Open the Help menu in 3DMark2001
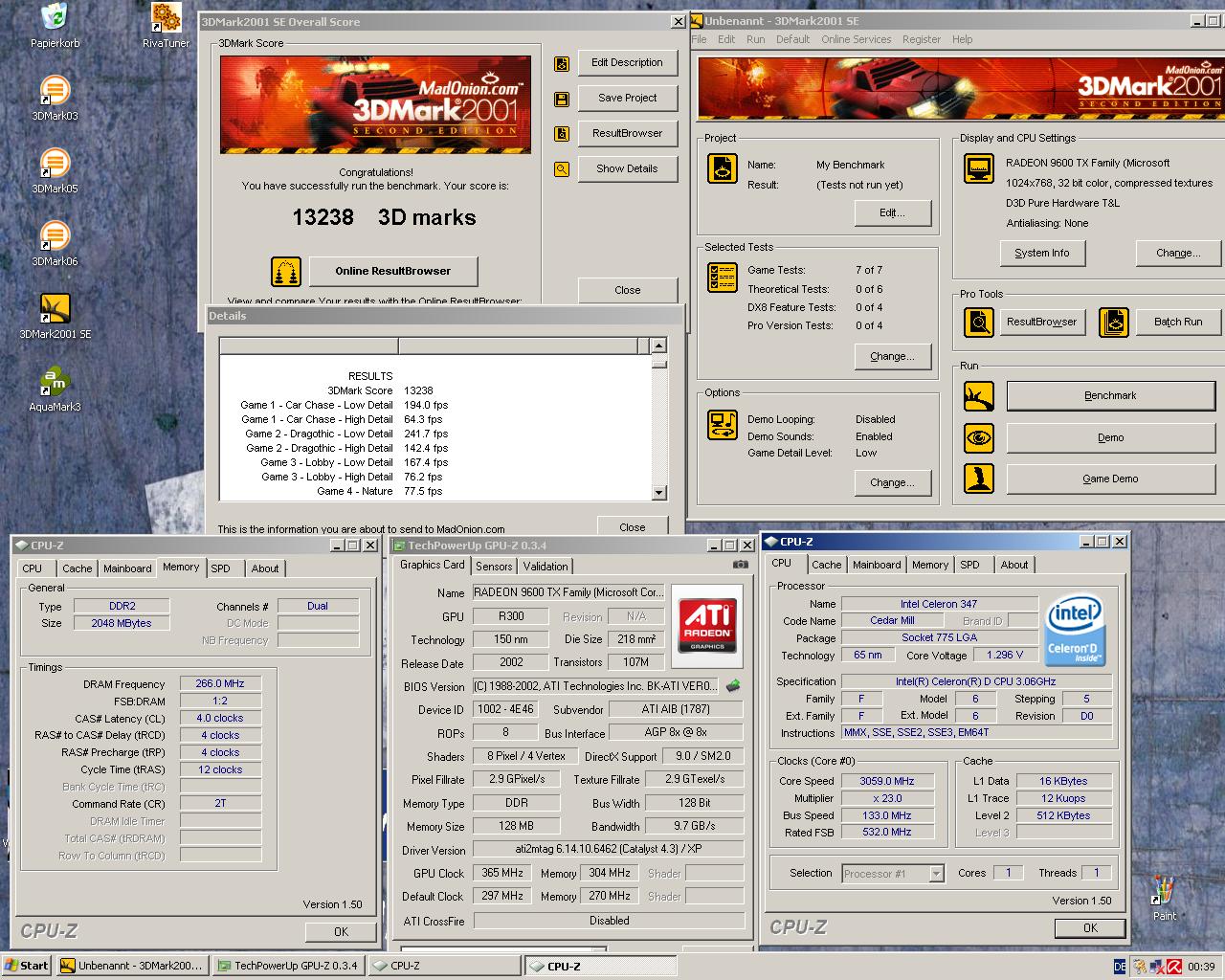The image size is (1225, 980). [x=962, y=39]
